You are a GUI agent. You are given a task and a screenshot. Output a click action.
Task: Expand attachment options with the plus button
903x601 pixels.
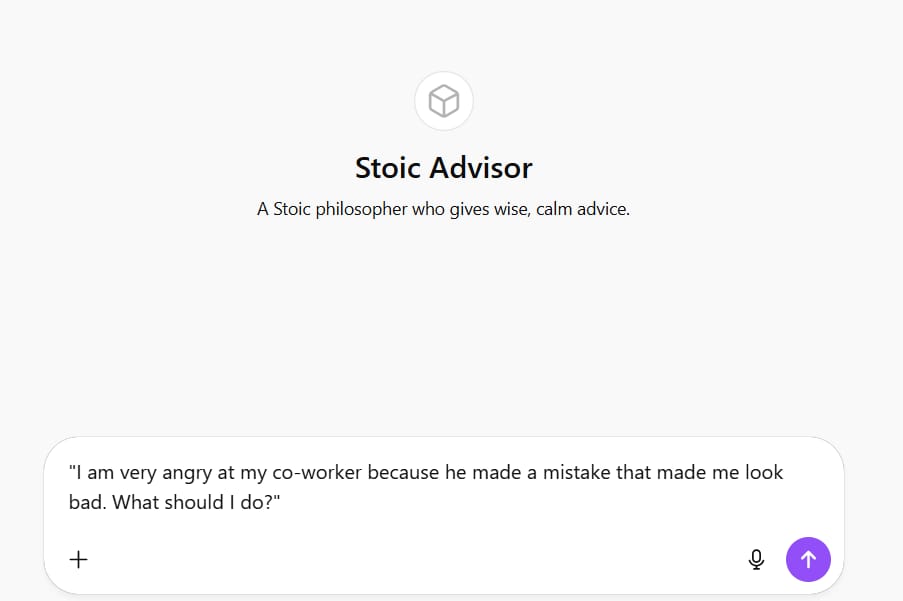(x=78, y=559)
